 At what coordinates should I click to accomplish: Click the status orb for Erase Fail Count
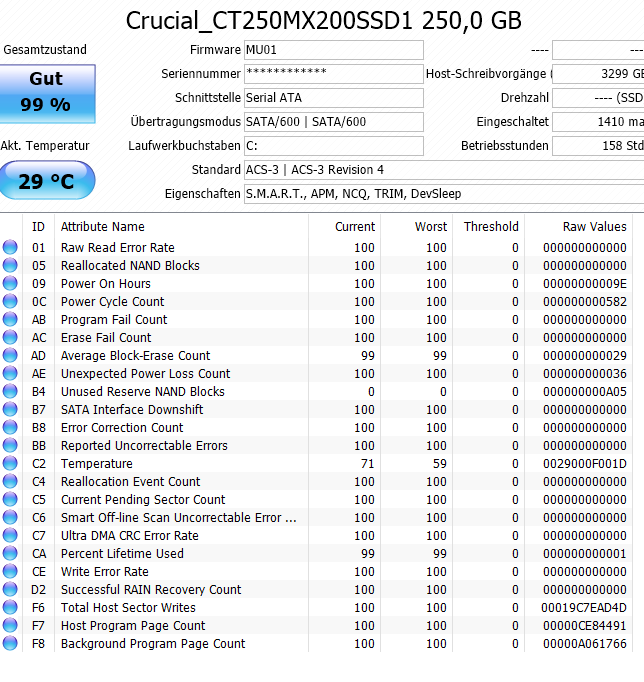pos(10,337)
